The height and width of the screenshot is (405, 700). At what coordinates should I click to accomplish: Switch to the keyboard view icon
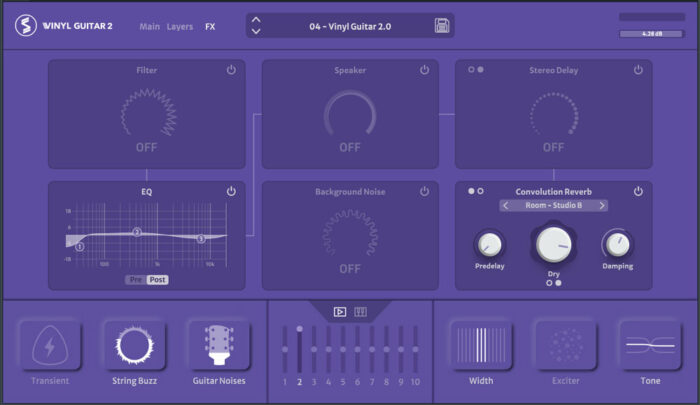coord(360,312)
